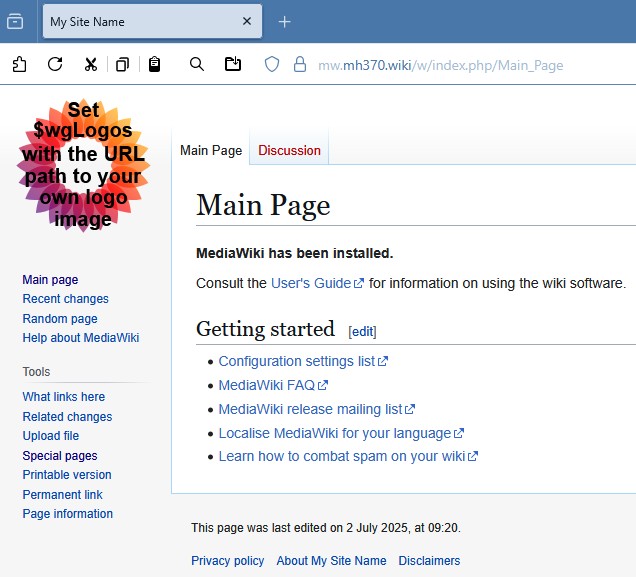Open a new tab with plus button

(284, 21)
